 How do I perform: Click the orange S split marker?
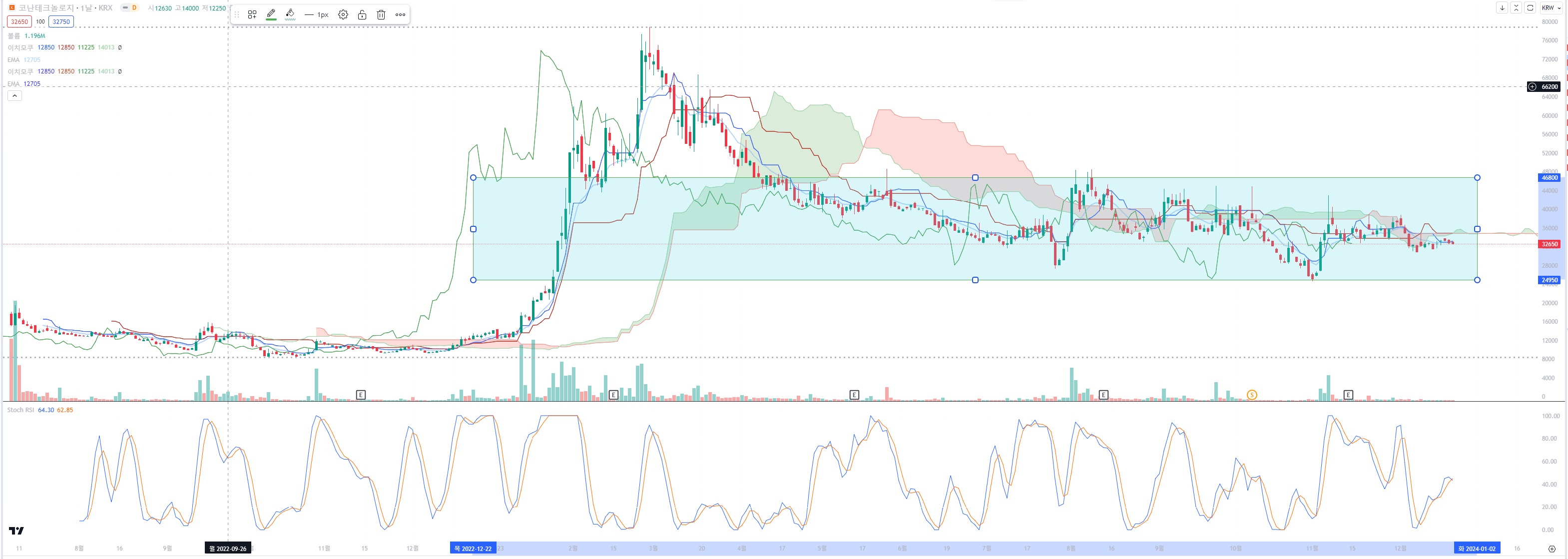[x=1252, y=395]
